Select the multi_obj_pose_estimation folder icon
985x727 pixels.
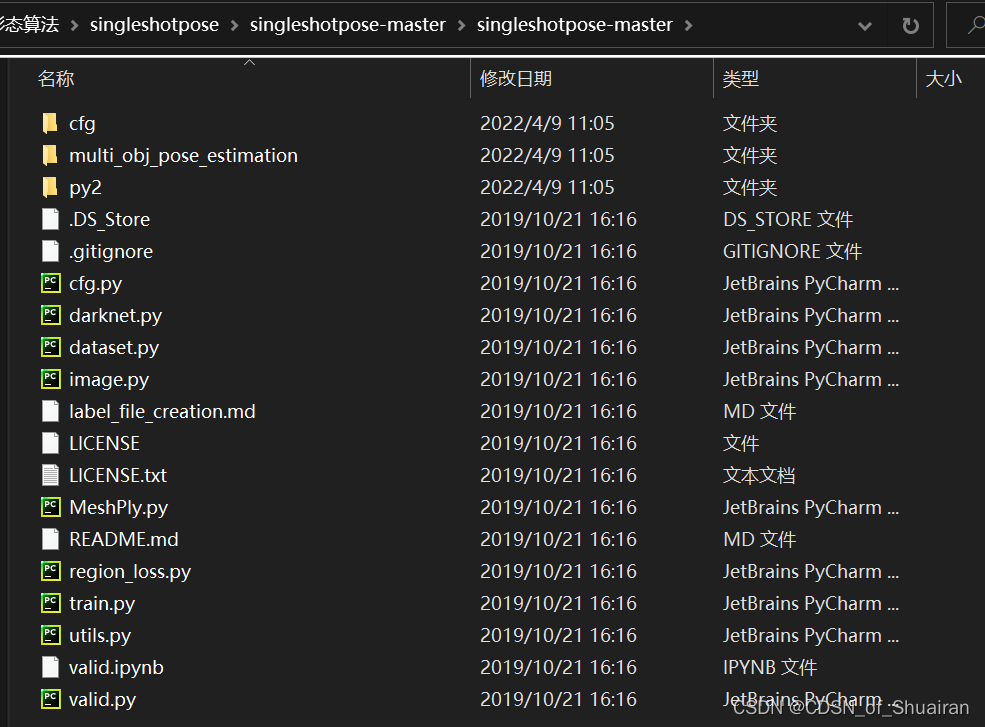[50, 154]
